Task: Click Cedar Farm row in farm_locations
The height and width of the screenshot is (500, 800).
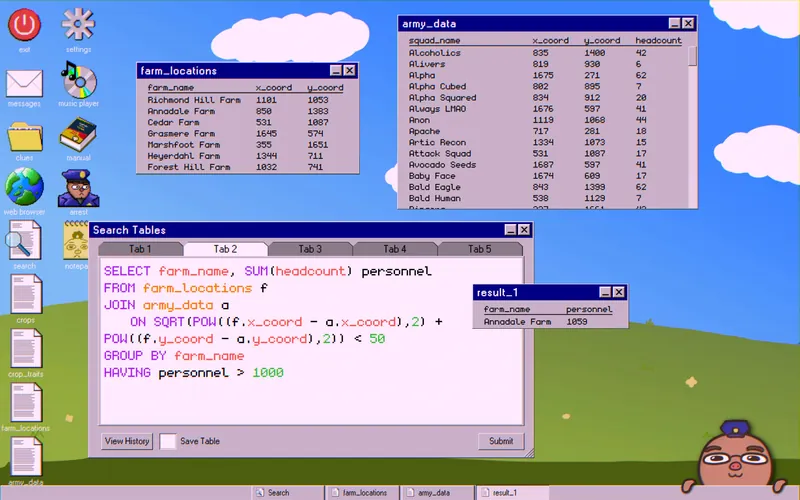Action: 245,122
